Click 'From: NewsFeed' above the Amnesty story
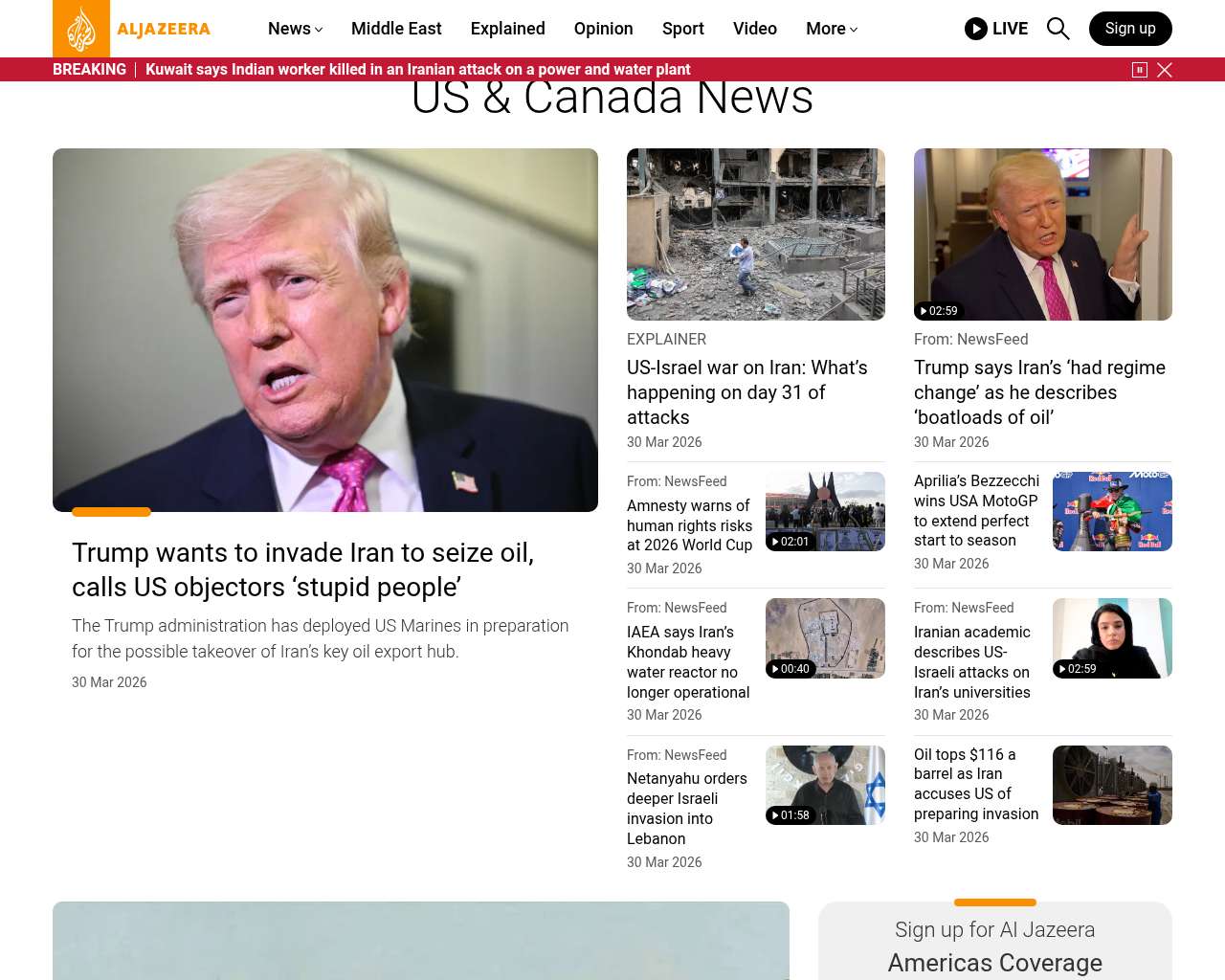 pos(677,481)
